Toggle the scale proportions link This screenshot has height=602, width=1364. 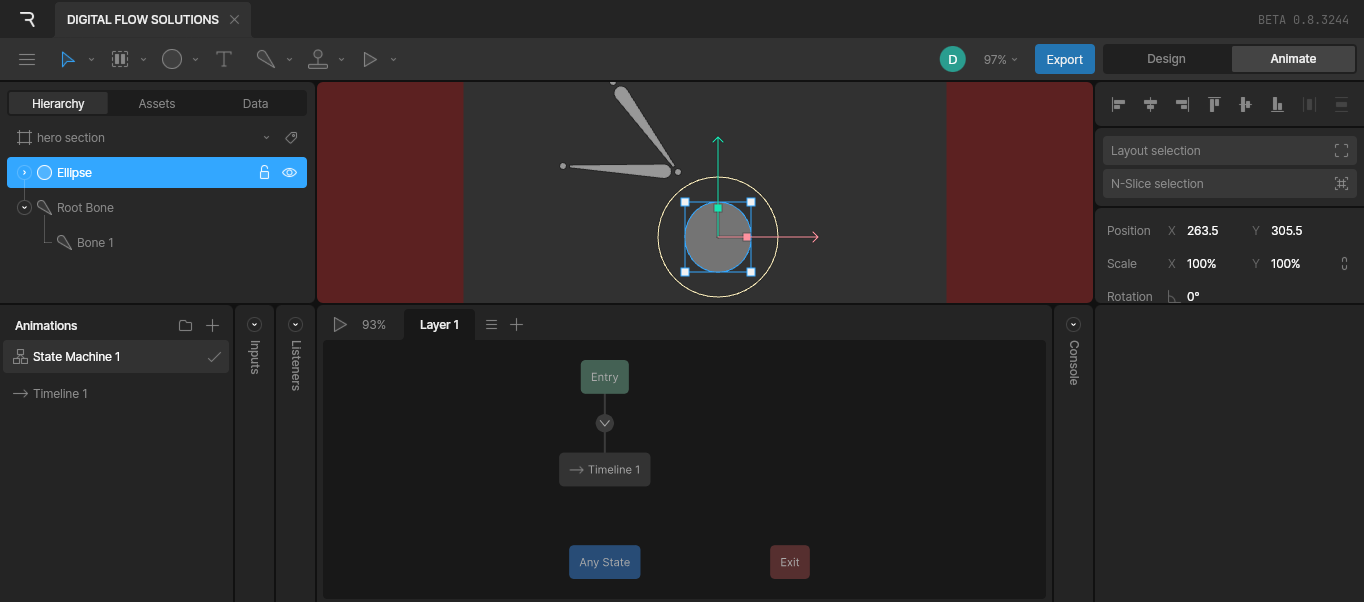coord(1344,264)
